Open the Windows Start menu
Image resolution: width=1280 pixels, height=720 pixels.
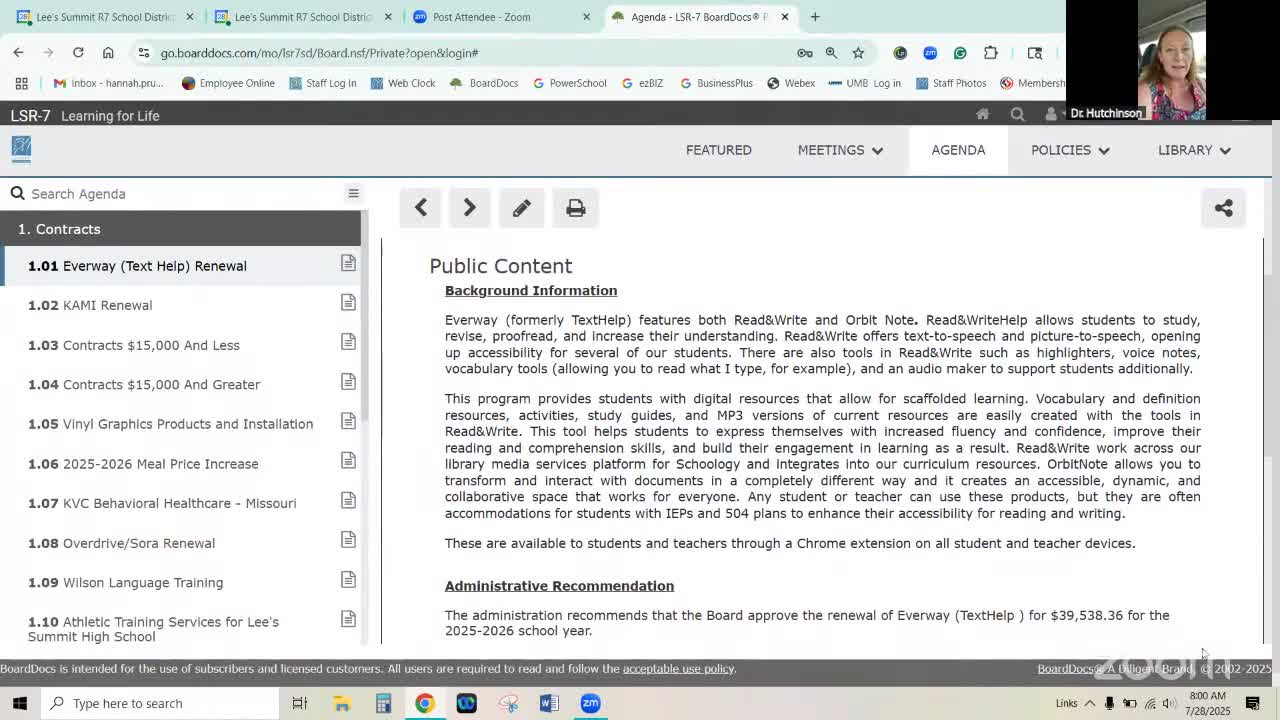pos(20,703)
